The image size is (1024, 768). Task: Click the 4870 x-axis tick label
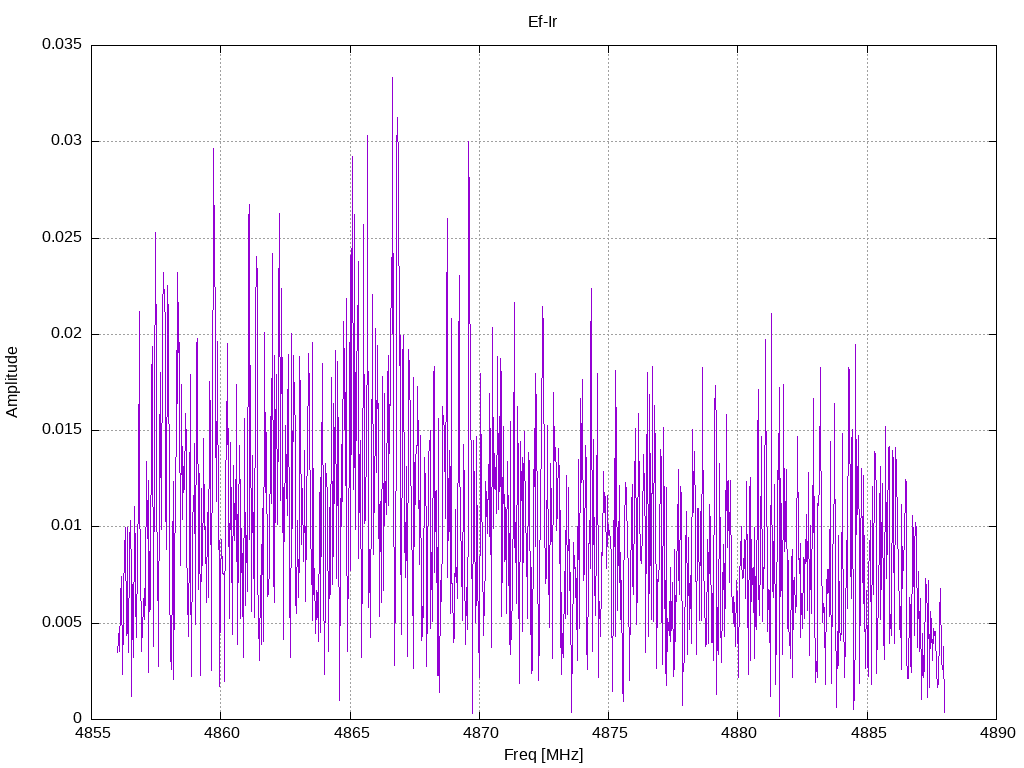(479, 733)
